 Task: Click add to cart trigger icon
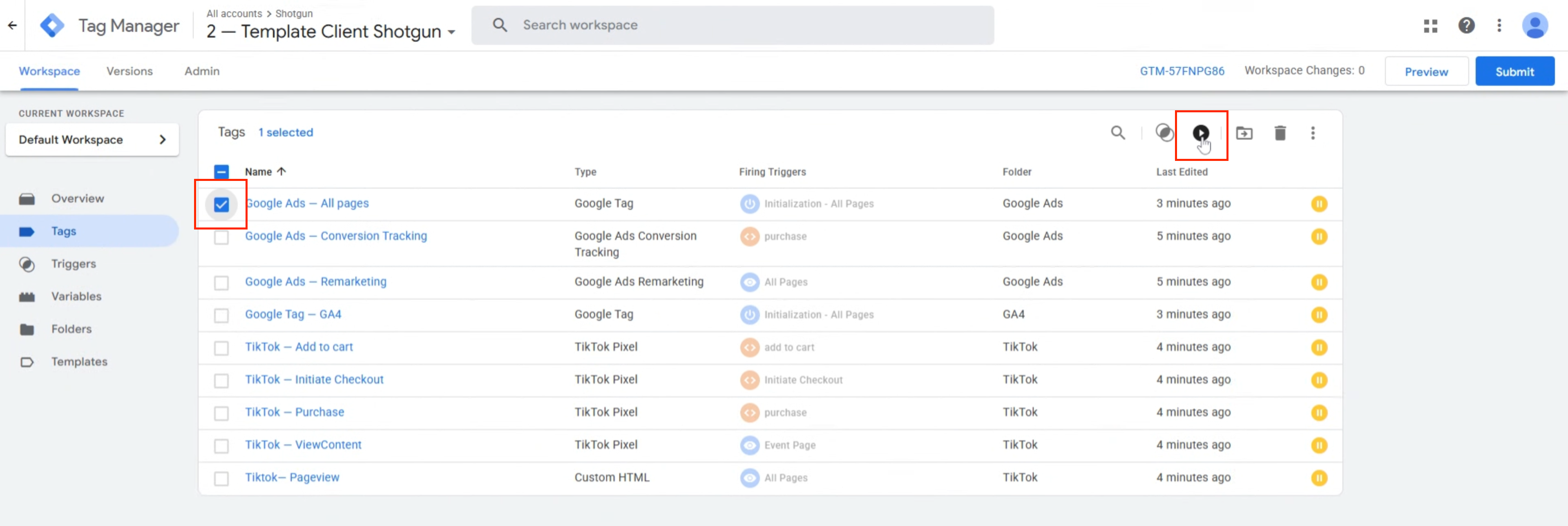point(749,348)
